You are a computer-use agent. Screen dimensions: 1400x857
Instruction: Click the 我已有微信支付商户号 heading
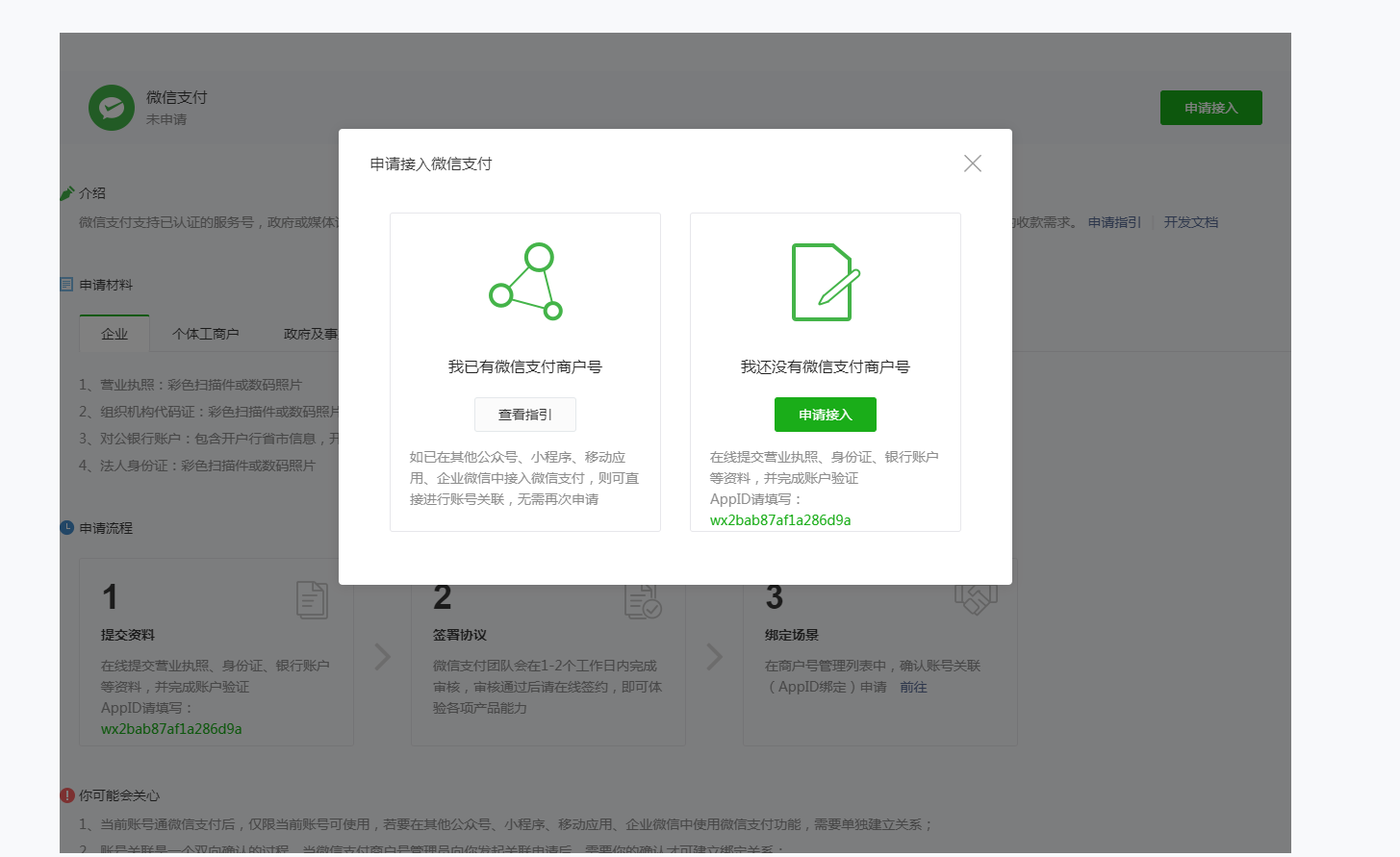[x=525, y=366]
